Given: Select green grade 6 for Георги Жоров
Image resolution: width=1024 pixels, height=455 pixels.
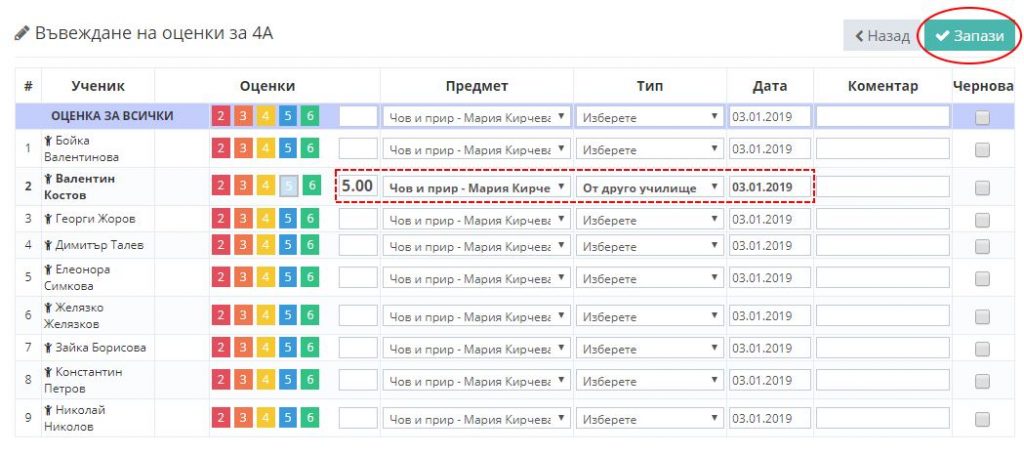Looking at the screenshot, I should pyautogui.click(x=309, y=219).
